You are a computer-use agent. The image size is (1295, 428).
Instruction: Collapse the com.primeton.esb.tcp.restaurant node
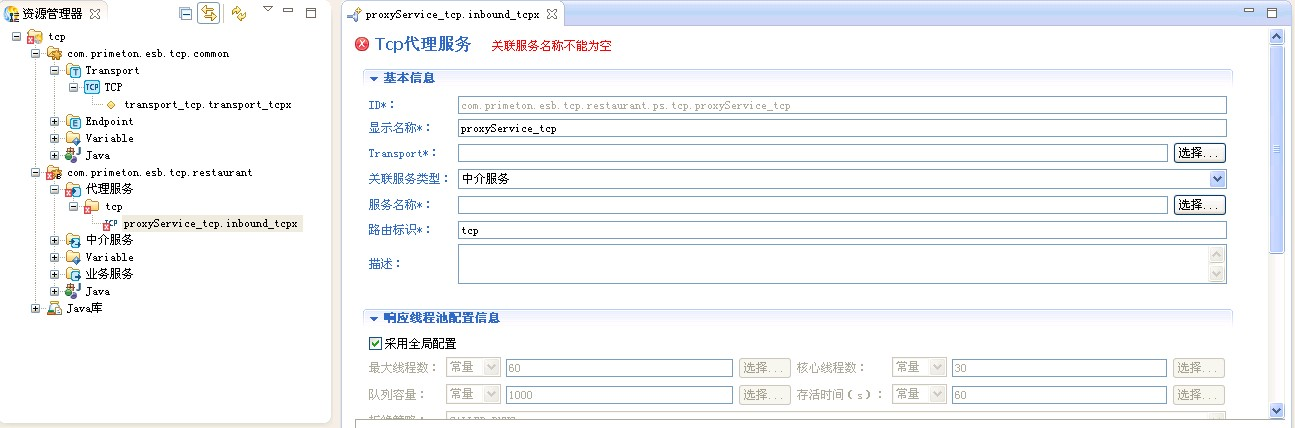coord(37,173)
